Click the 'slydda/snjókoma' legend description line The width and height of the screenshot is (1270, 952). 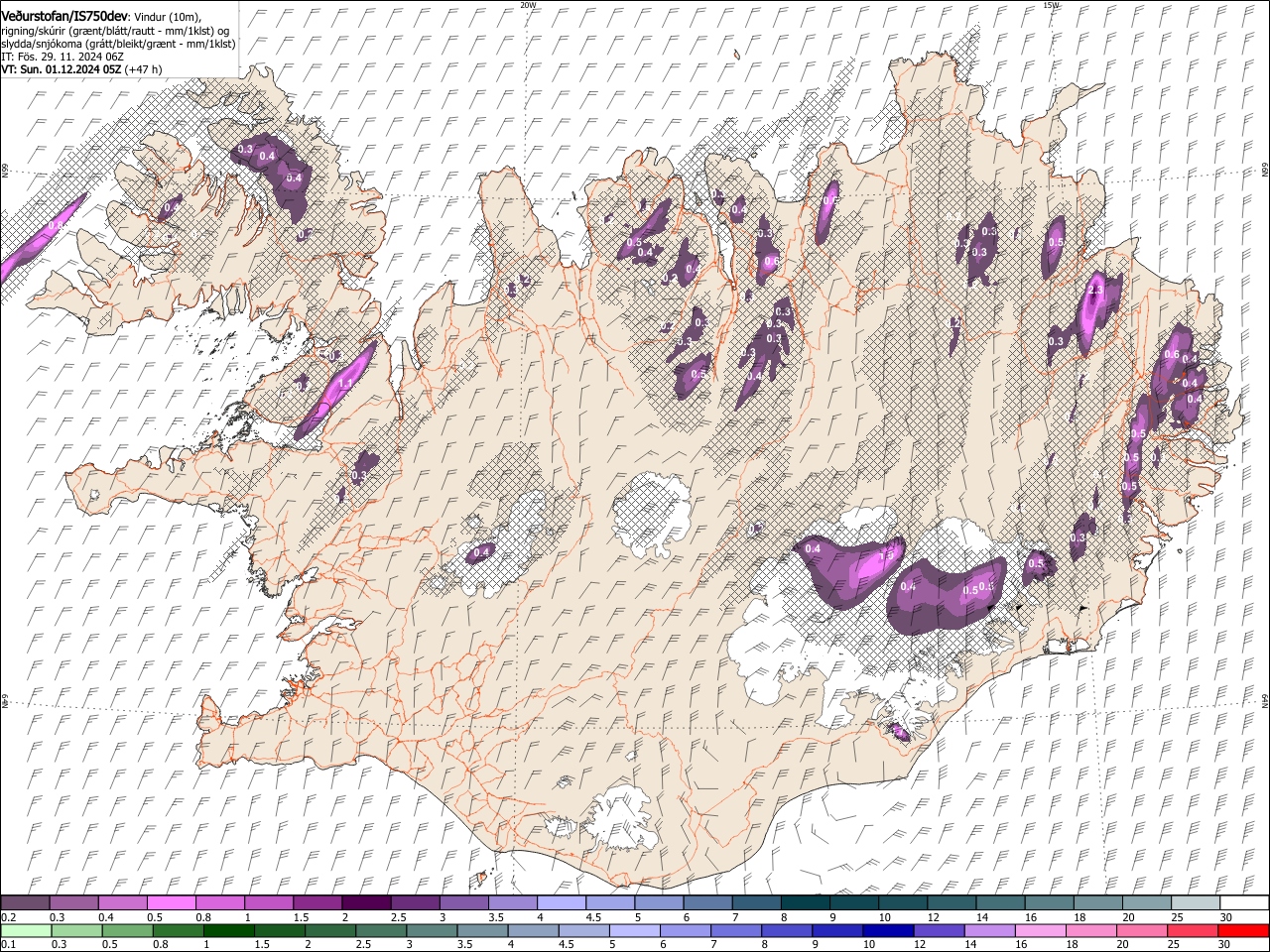pyautogui.click(x=119, y=44)
